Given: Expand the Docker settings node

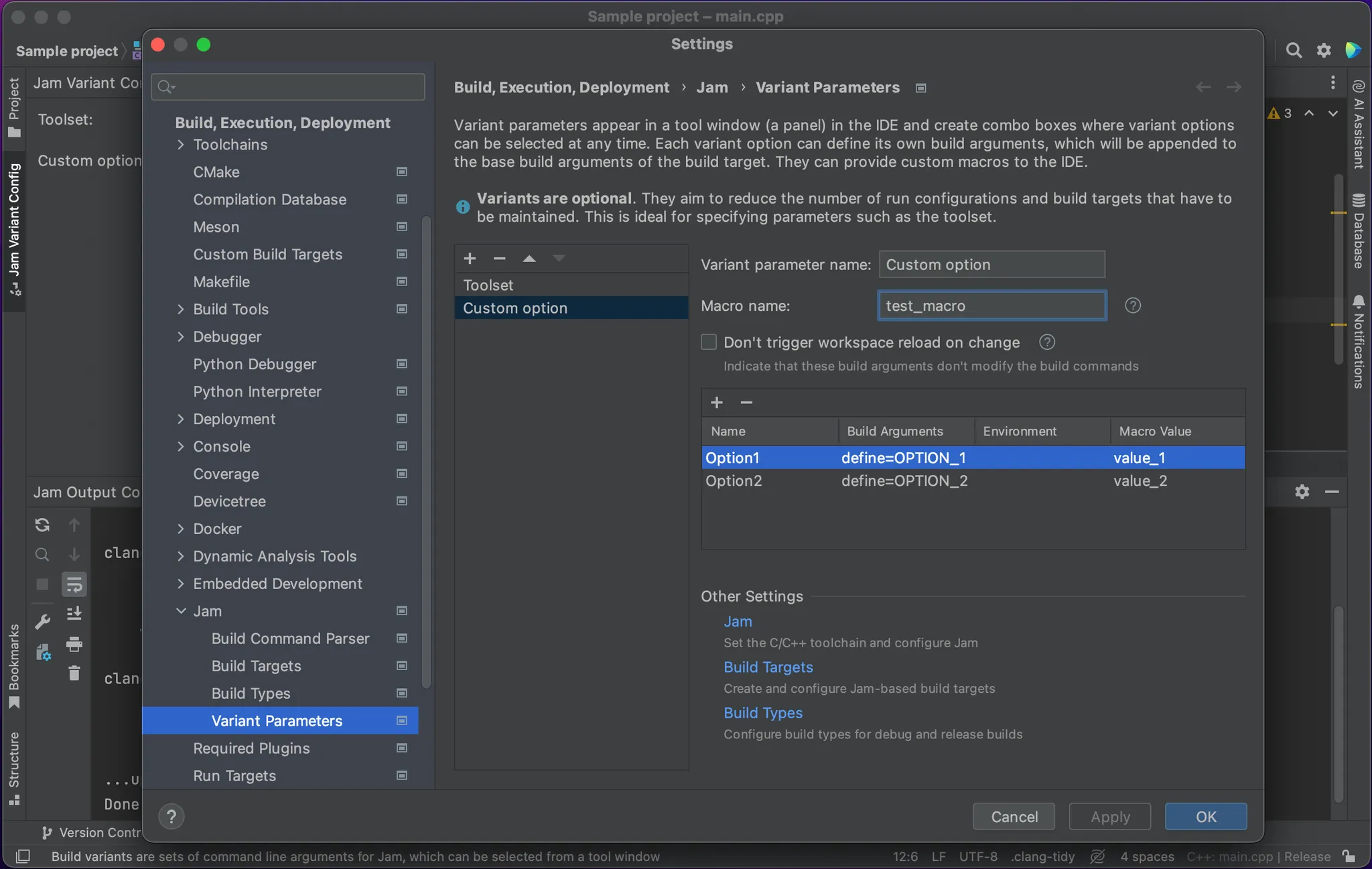Looking at the screenshot, I should (180, 529).
